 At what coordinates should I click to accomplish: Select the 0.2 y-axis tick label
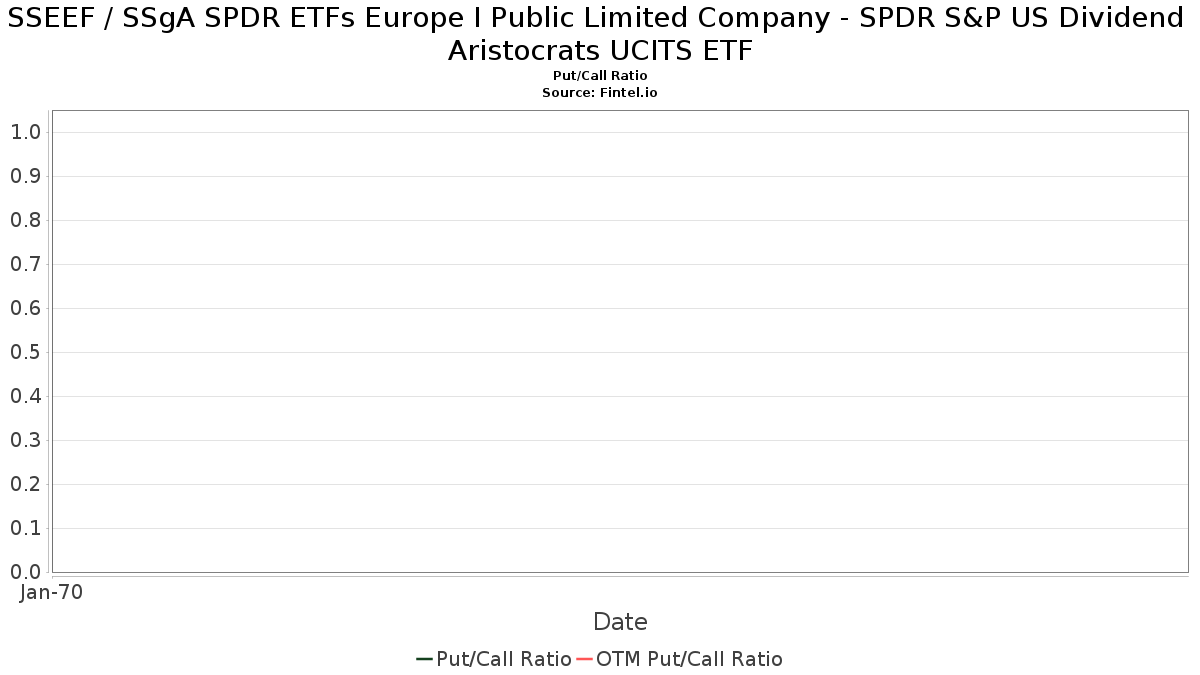coord(25,484)
